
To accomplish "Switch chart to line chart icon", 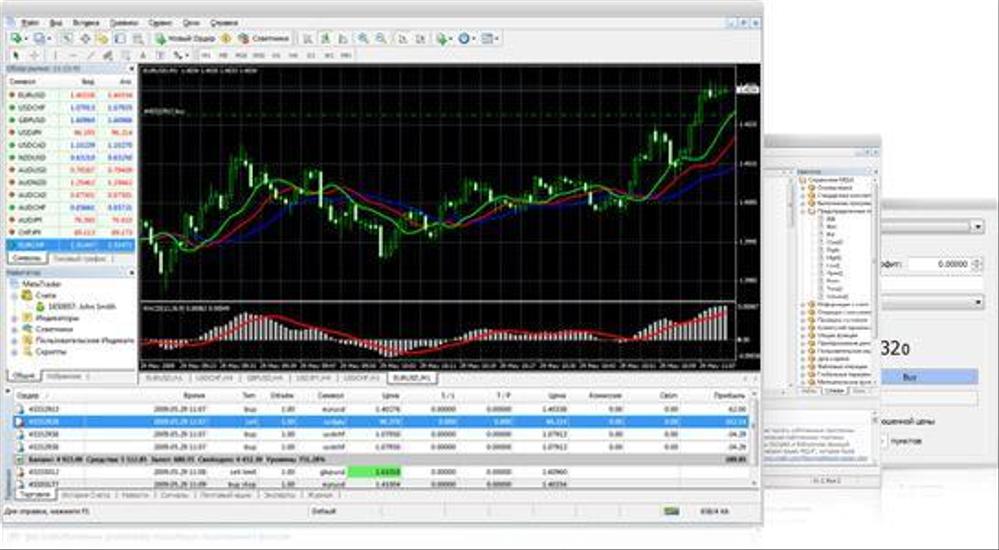I will (343, 39).
